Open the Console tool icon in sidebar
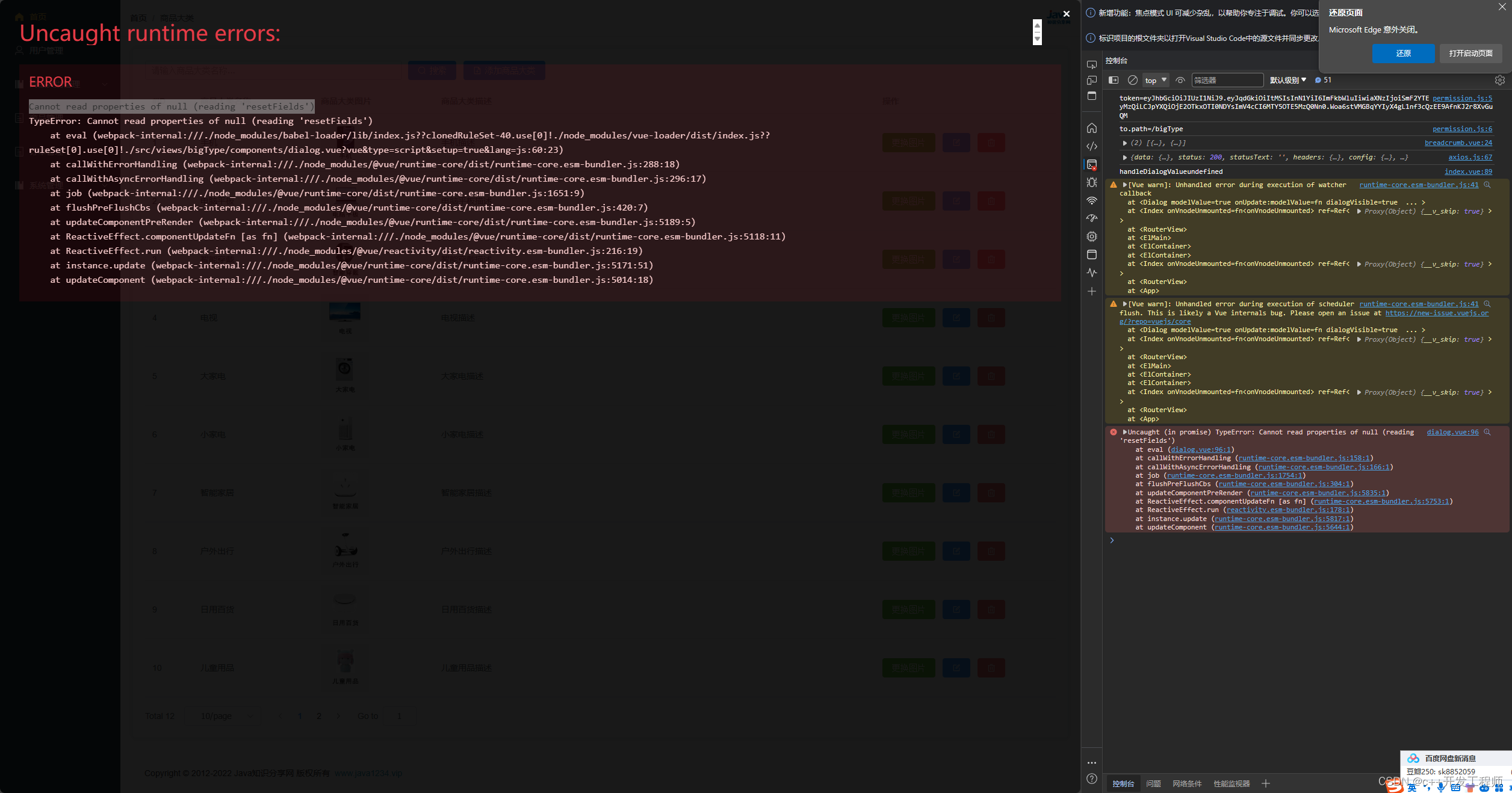The image size is (1512, 793). [x=1092, y=164]
